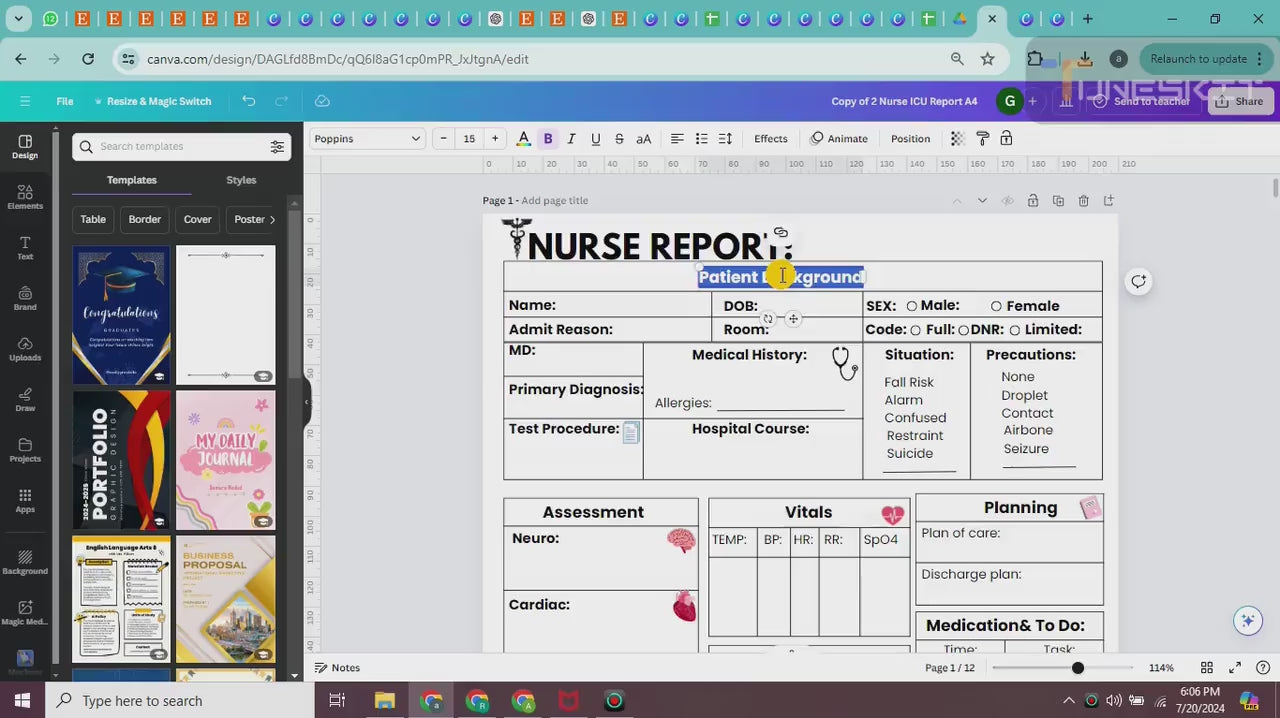This screenshot has width=1280, height=718.
Task: Click the Magic assistant sparkle button
Action: tap(1247, 621)
